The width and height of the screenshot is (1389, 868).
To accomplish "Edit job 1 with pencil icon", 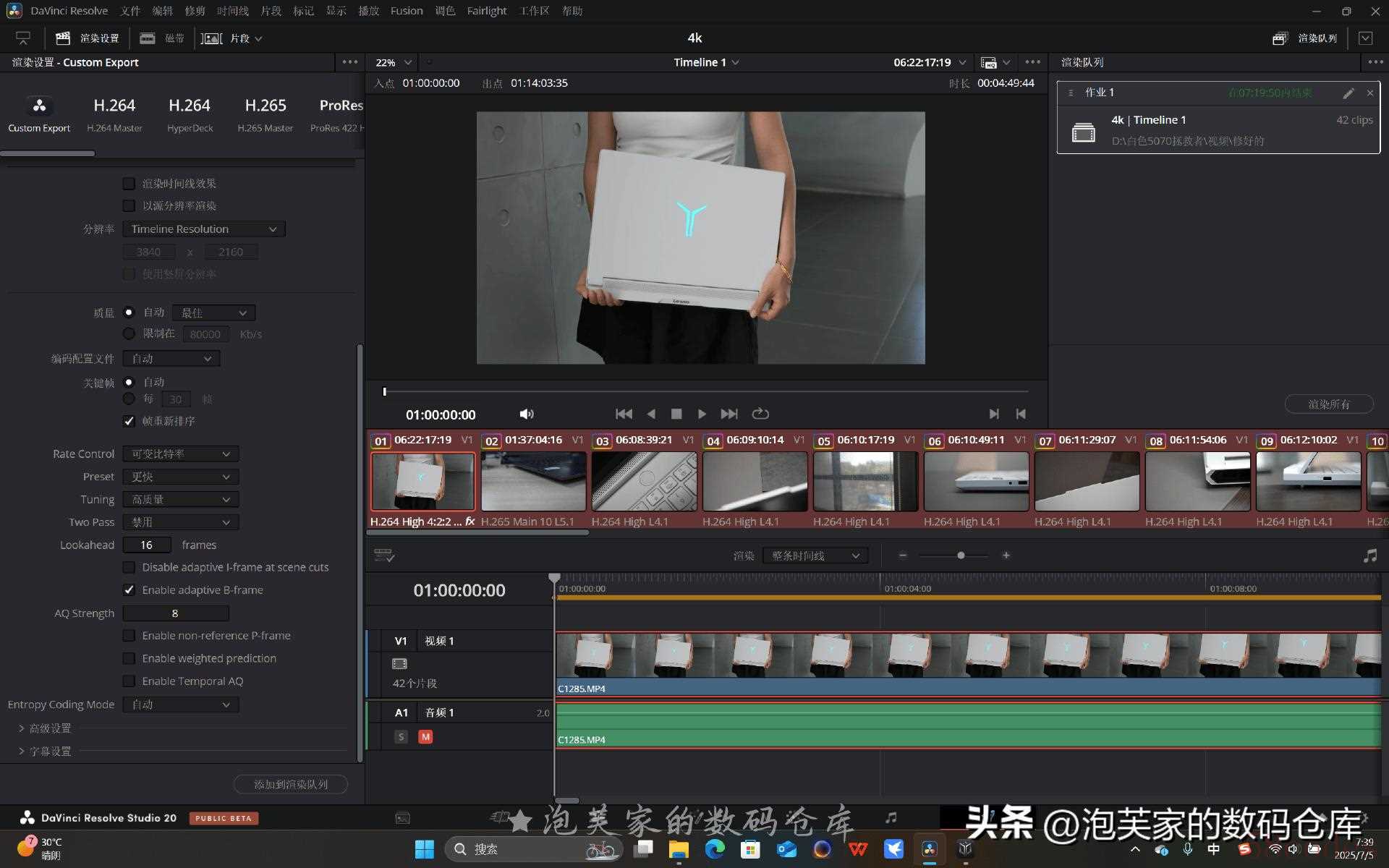I will [1348, 93].
